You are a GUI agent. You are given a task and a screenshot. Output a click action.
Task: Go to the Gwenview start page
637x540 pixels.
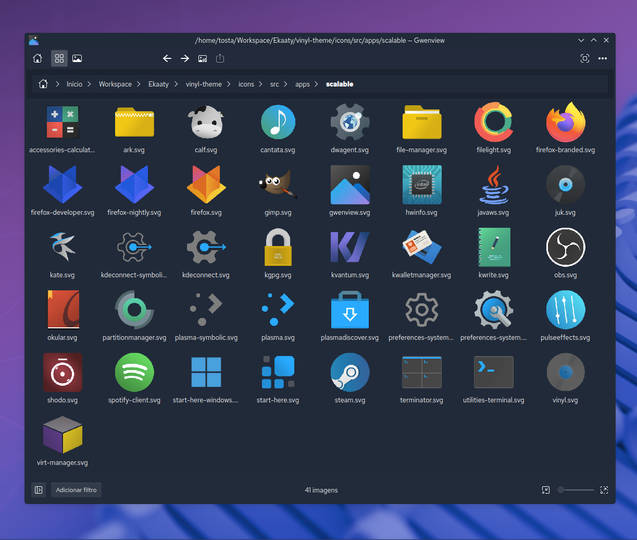37,59
